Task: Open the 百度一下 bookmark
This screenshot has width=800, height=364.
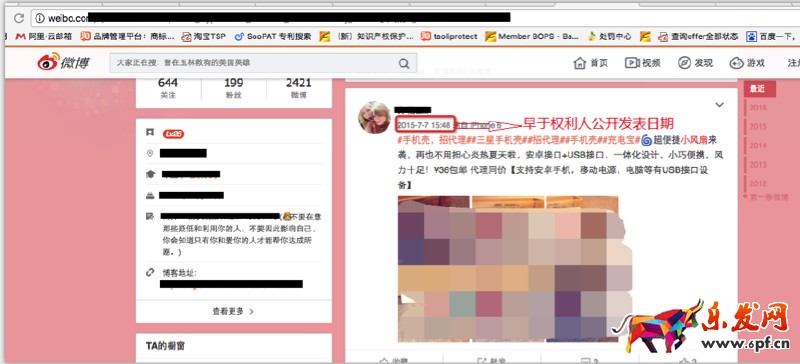Action: point(772,36)
